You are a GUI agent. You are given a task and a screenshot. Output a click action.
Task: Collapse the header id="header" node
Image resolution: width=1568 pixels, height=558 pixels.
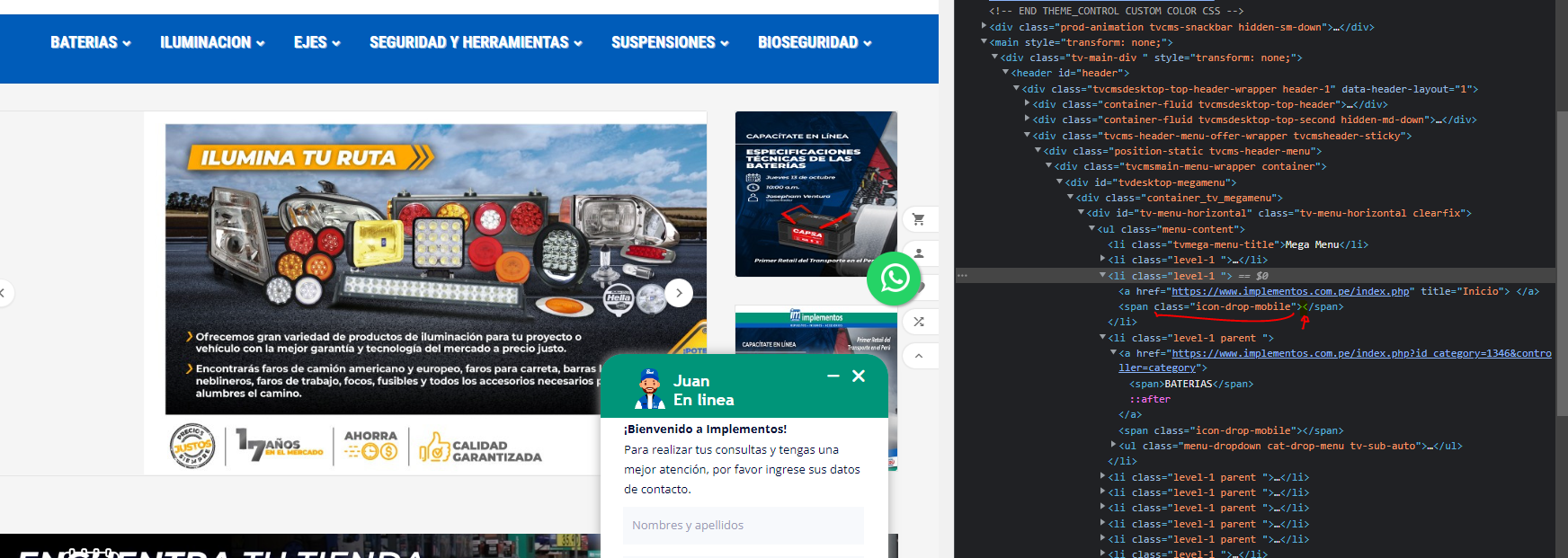[1006, 72]
